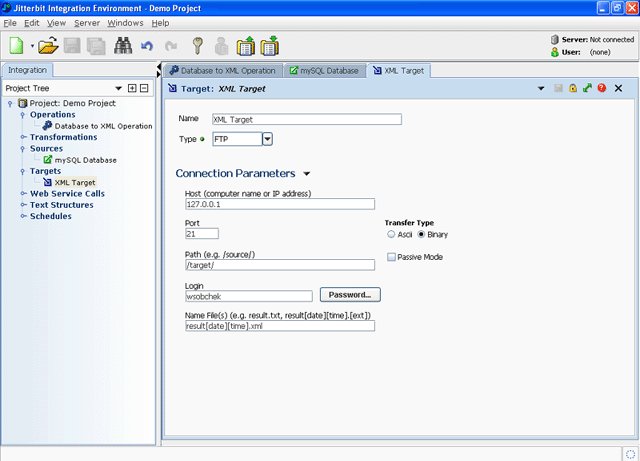The image size is (640, 461).
Task: Collapse the Connection Parameters section
Action: 306,174
